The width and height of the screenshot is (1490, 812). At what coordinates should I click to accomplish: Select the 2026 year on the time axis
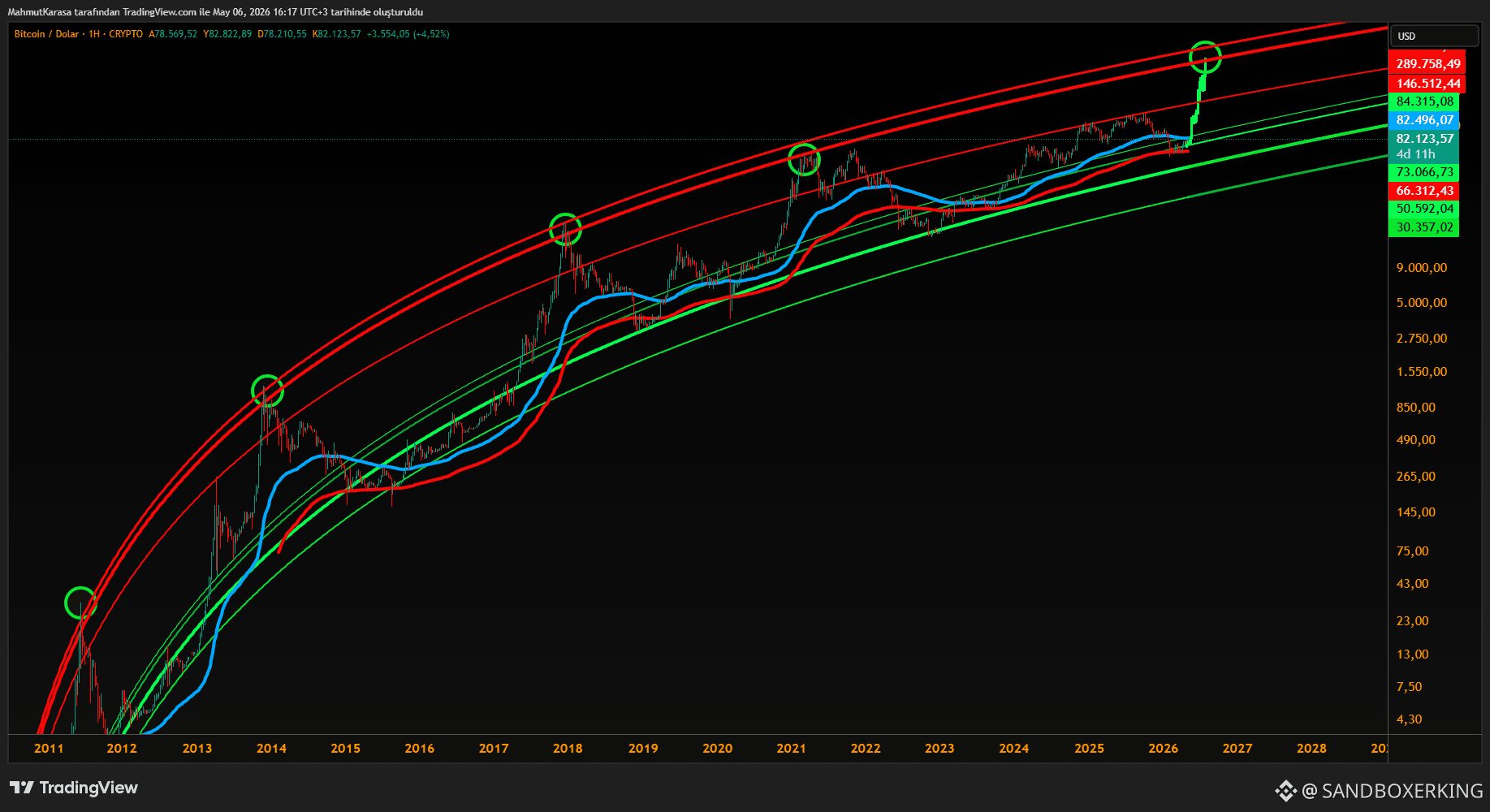pos(1164,749)
